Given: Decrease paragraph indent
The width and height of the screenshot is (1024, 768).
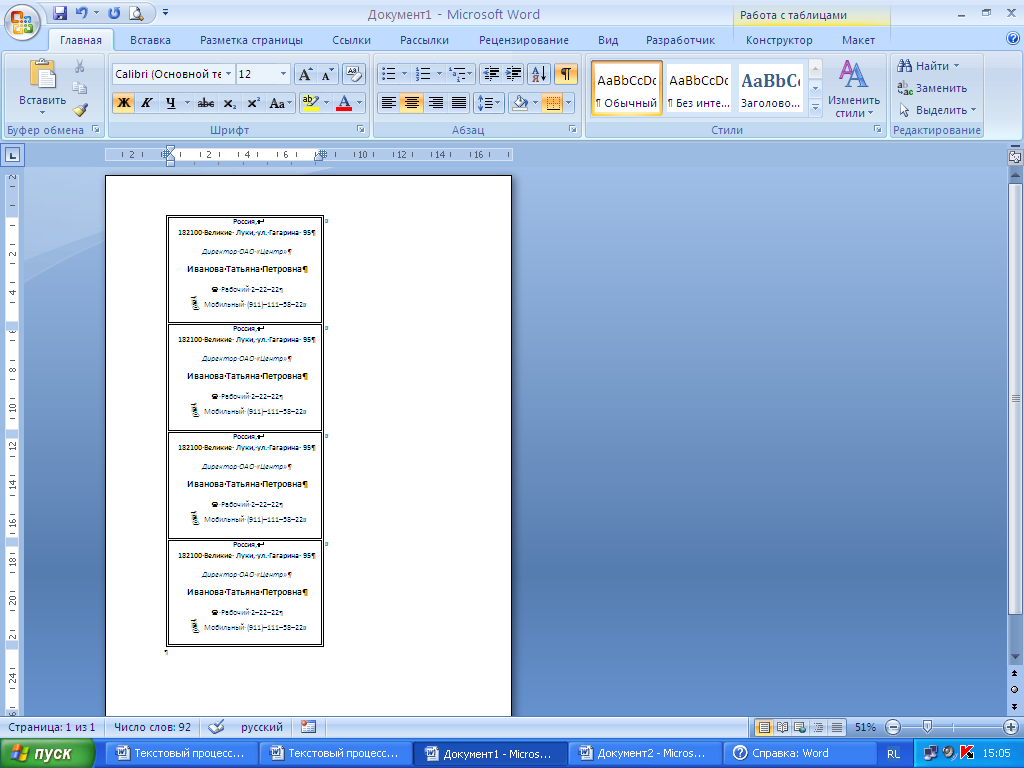Looking at the screenshot, I should (x=491, y=74).
